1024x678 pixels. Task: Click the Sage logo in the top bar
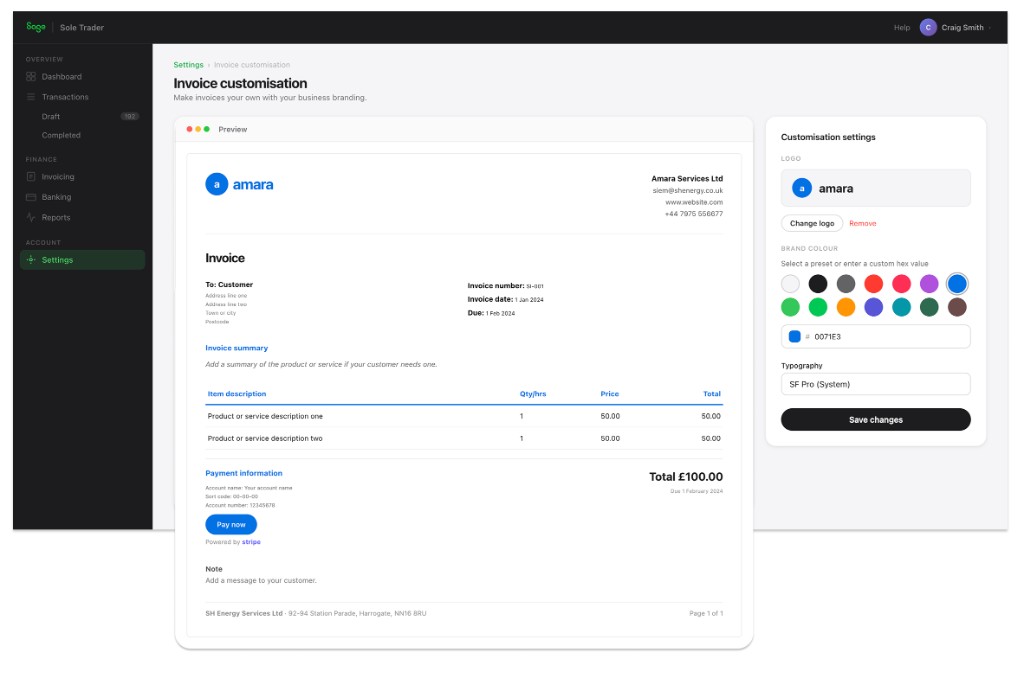click(x=34, y=27)
